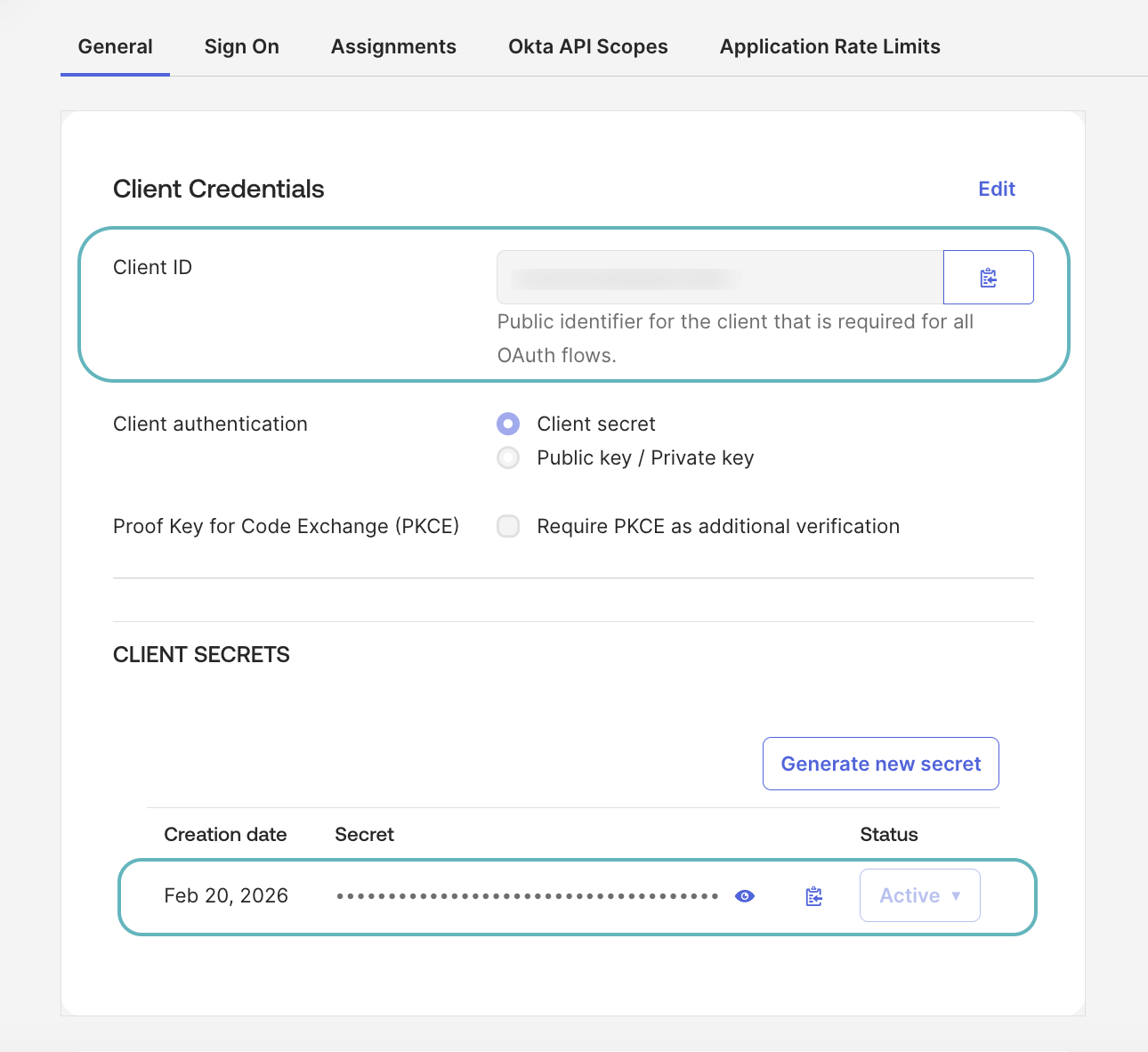
Task: Copy the client secret to clipboard
Action: pos(812,895)
